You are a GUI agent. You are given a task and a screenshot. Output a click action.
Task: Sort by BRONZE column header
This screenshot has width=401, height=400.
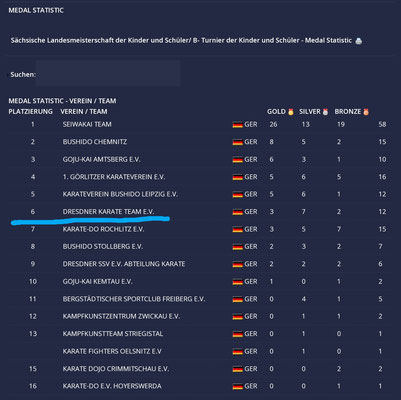point(348,112)
